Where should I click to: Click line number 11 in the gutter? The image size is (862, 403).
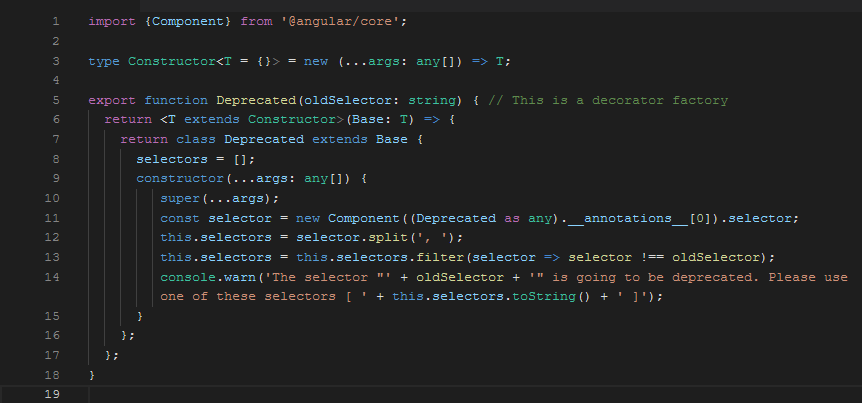point(52,218)
